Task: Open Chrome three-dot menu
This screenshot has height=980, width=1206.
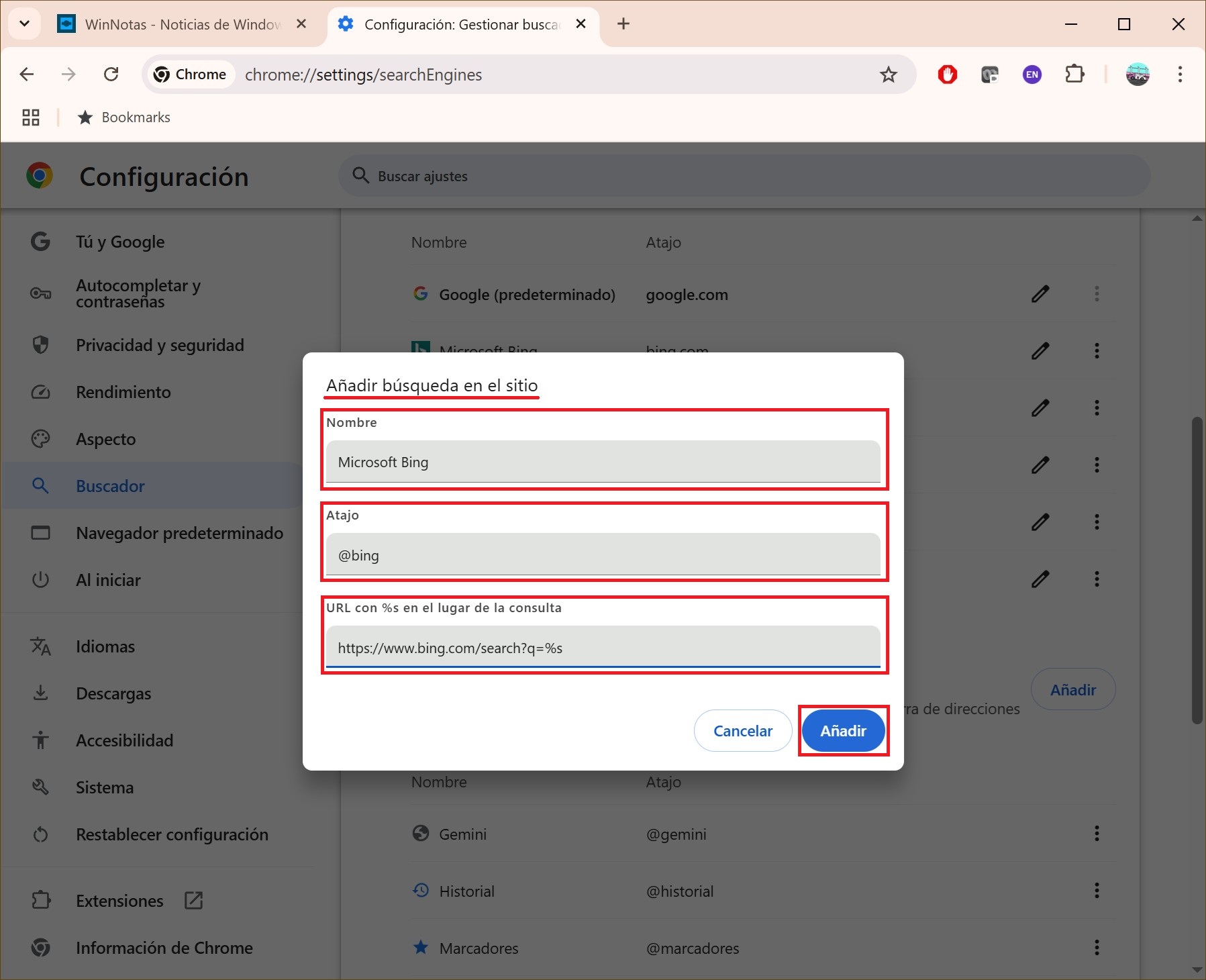Action: pyautogui.click(x=1180, y=75)
